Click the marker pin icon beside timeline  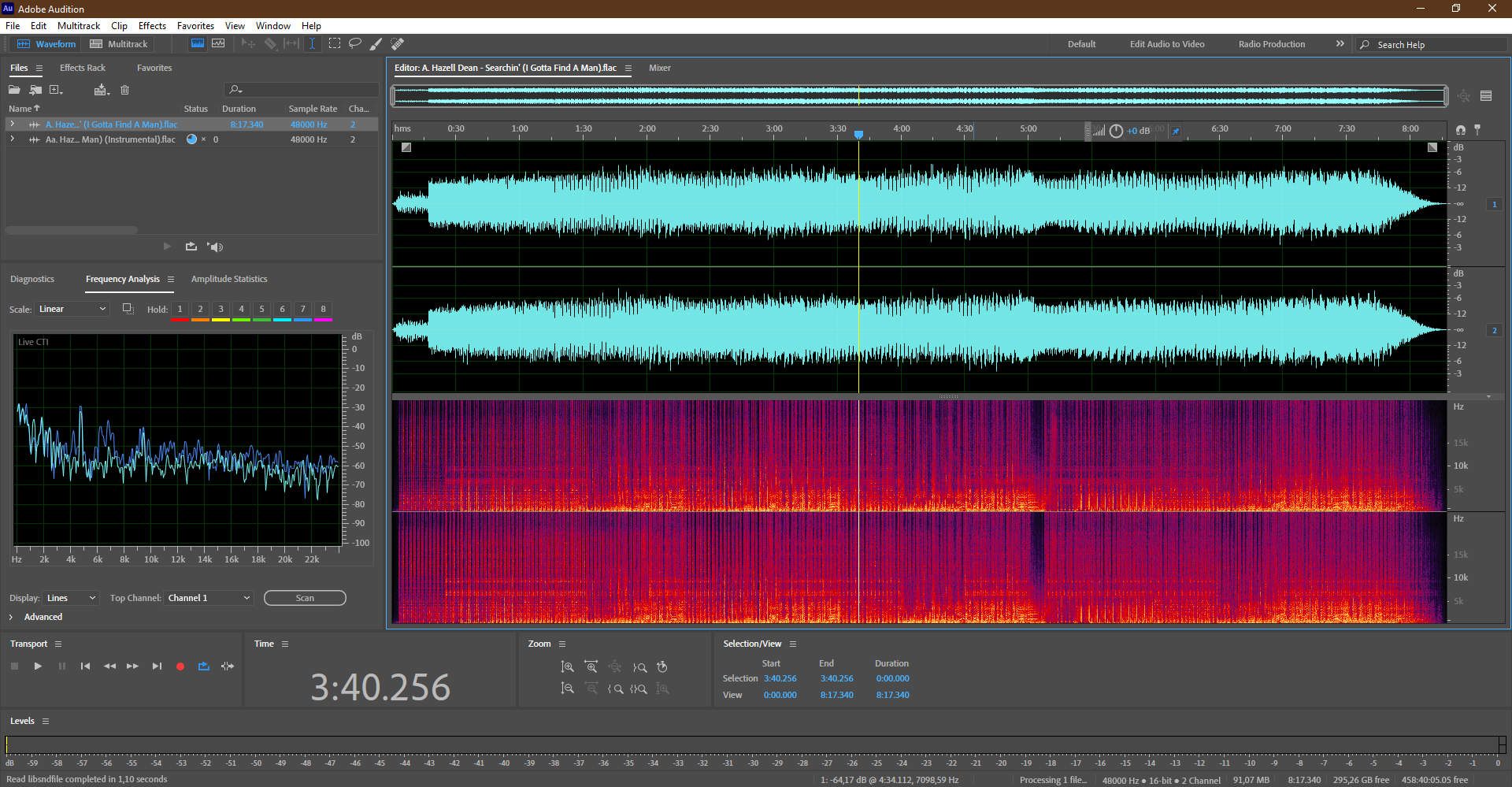pyautogui.click(x=1477, y=130)
